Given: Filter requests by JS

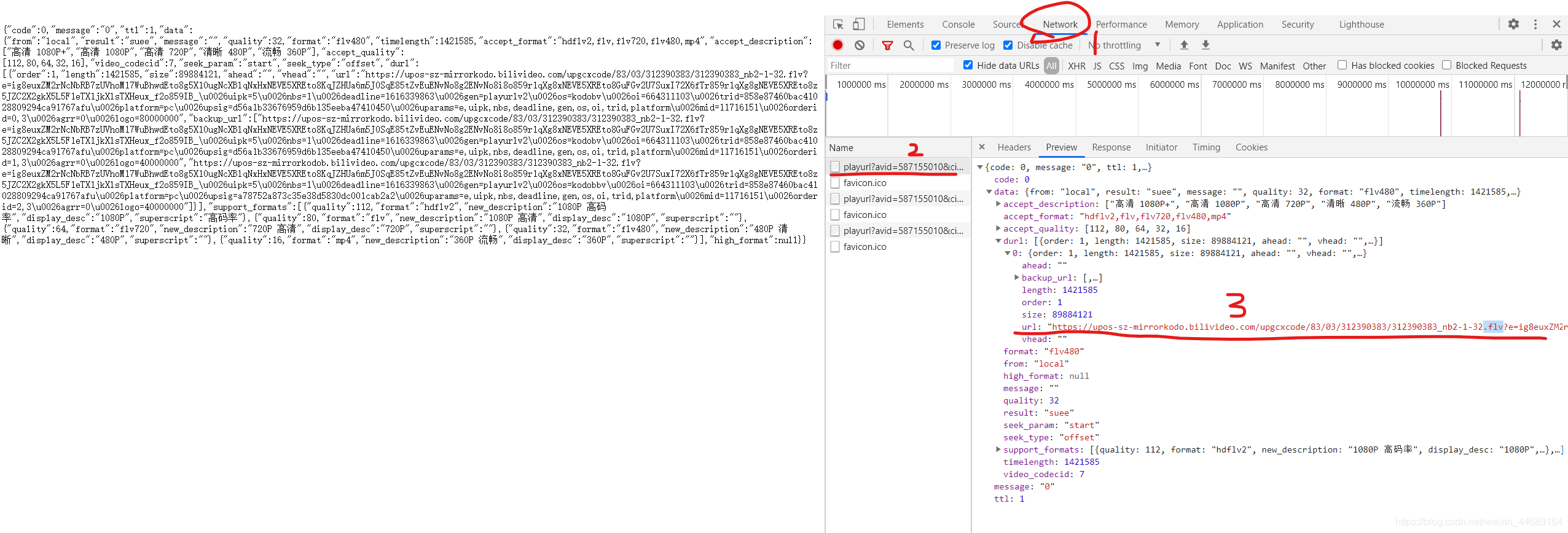Looking at the screenshot, I should (1097, 66).
